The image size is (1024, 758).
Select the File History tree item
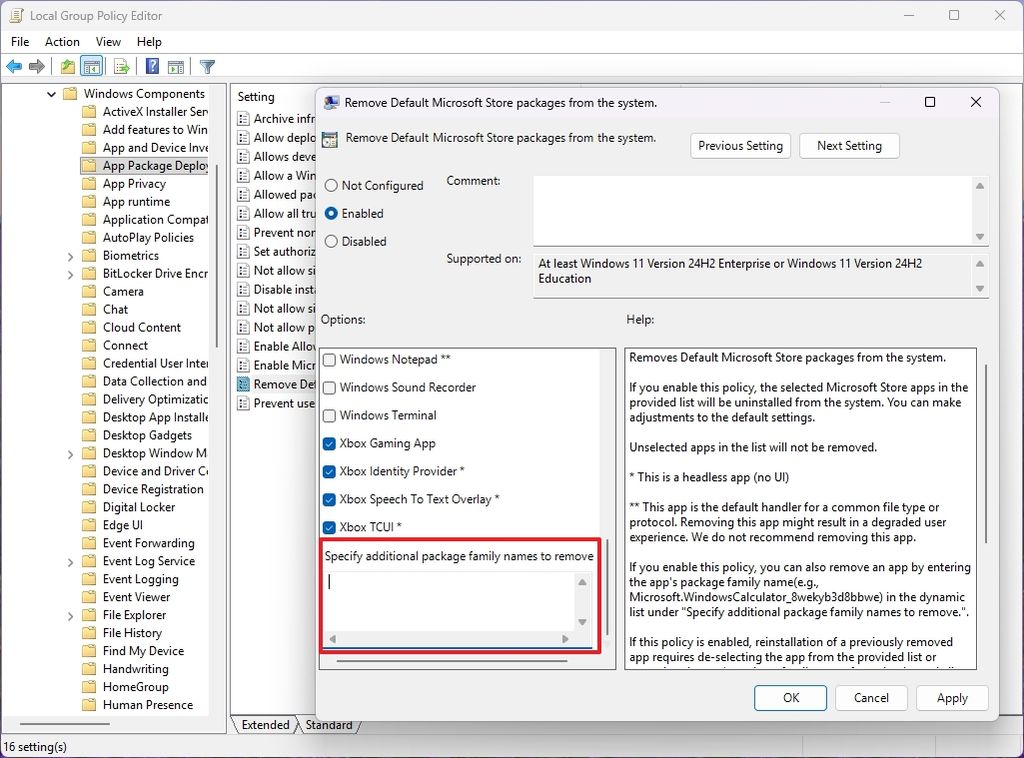pos(132,633)
